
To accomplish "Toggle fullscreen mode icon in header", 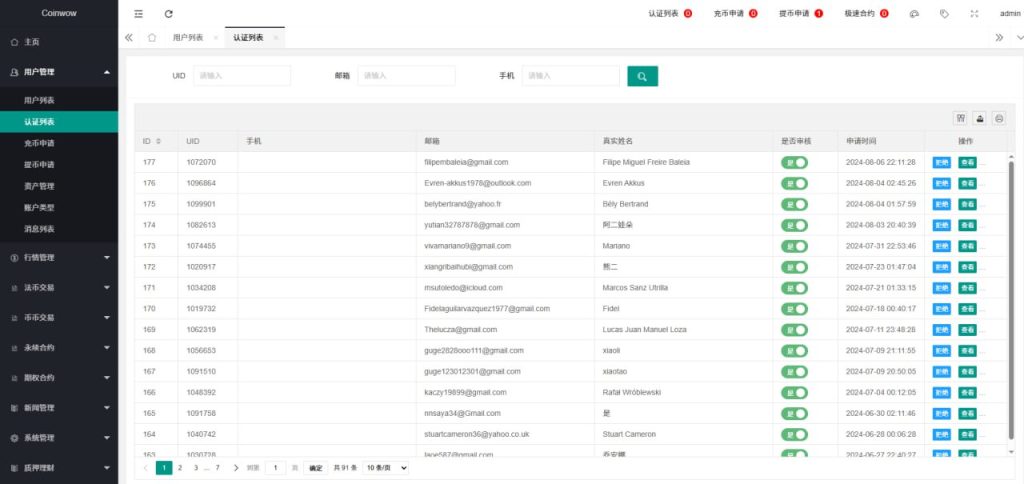I will (x=975, y=14).
